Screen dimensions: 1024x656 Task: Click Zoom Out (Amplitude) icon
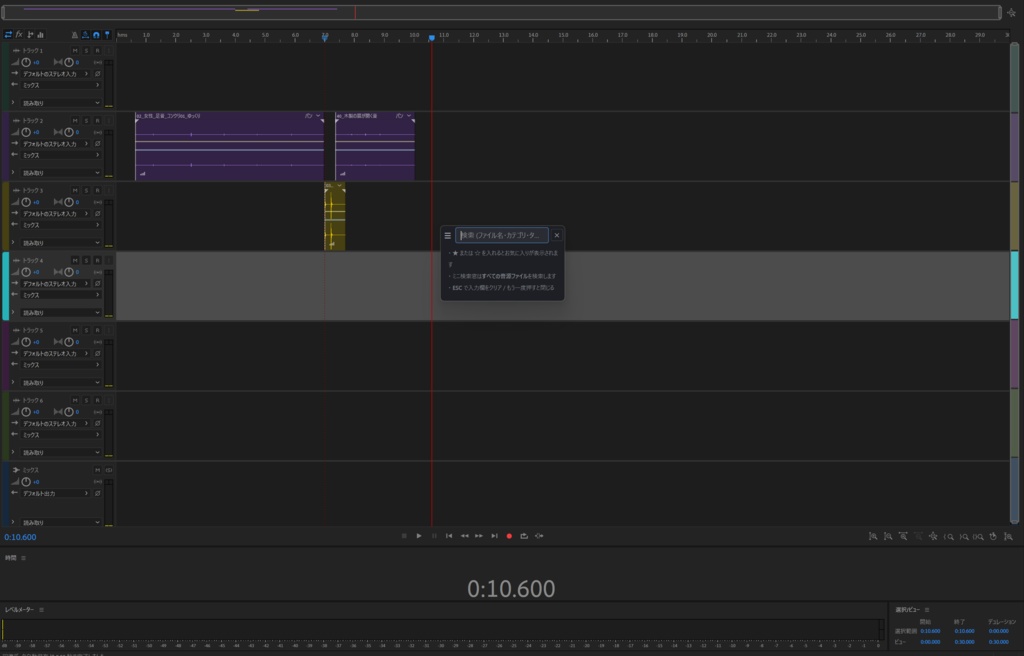pyautogui.click(x=888, y=536)
